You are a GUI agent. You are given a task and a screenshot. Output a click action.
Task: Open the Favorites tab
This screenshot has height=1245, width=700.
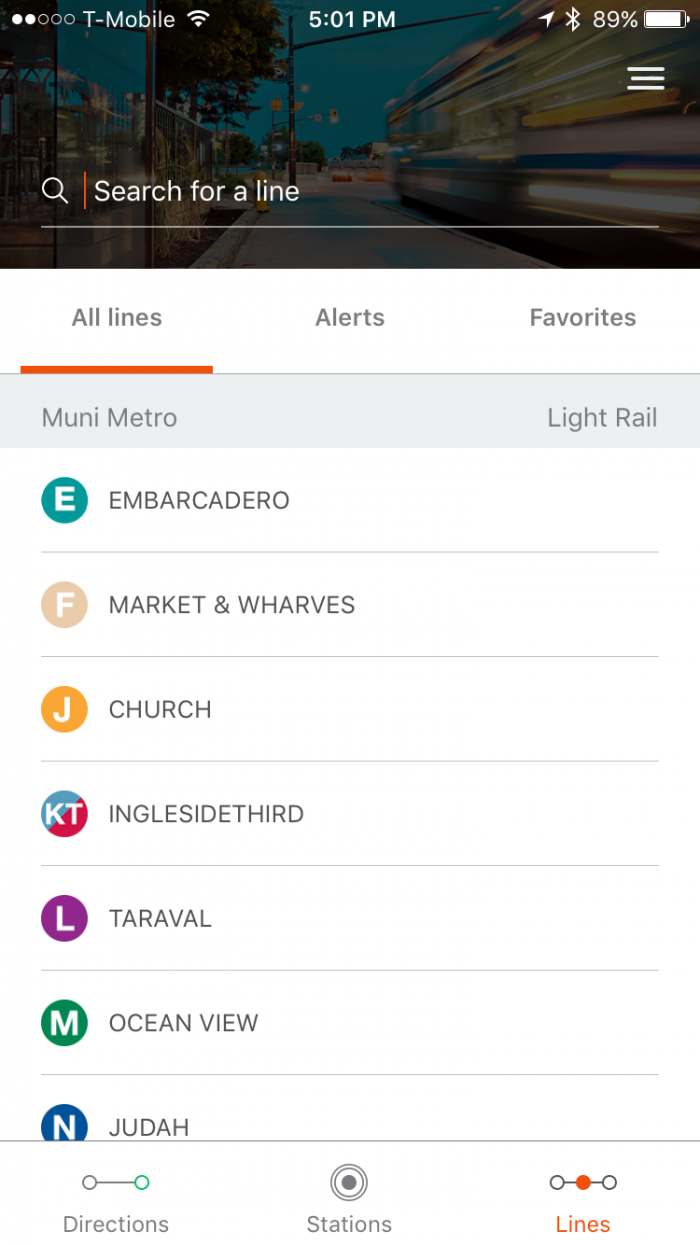583,317
